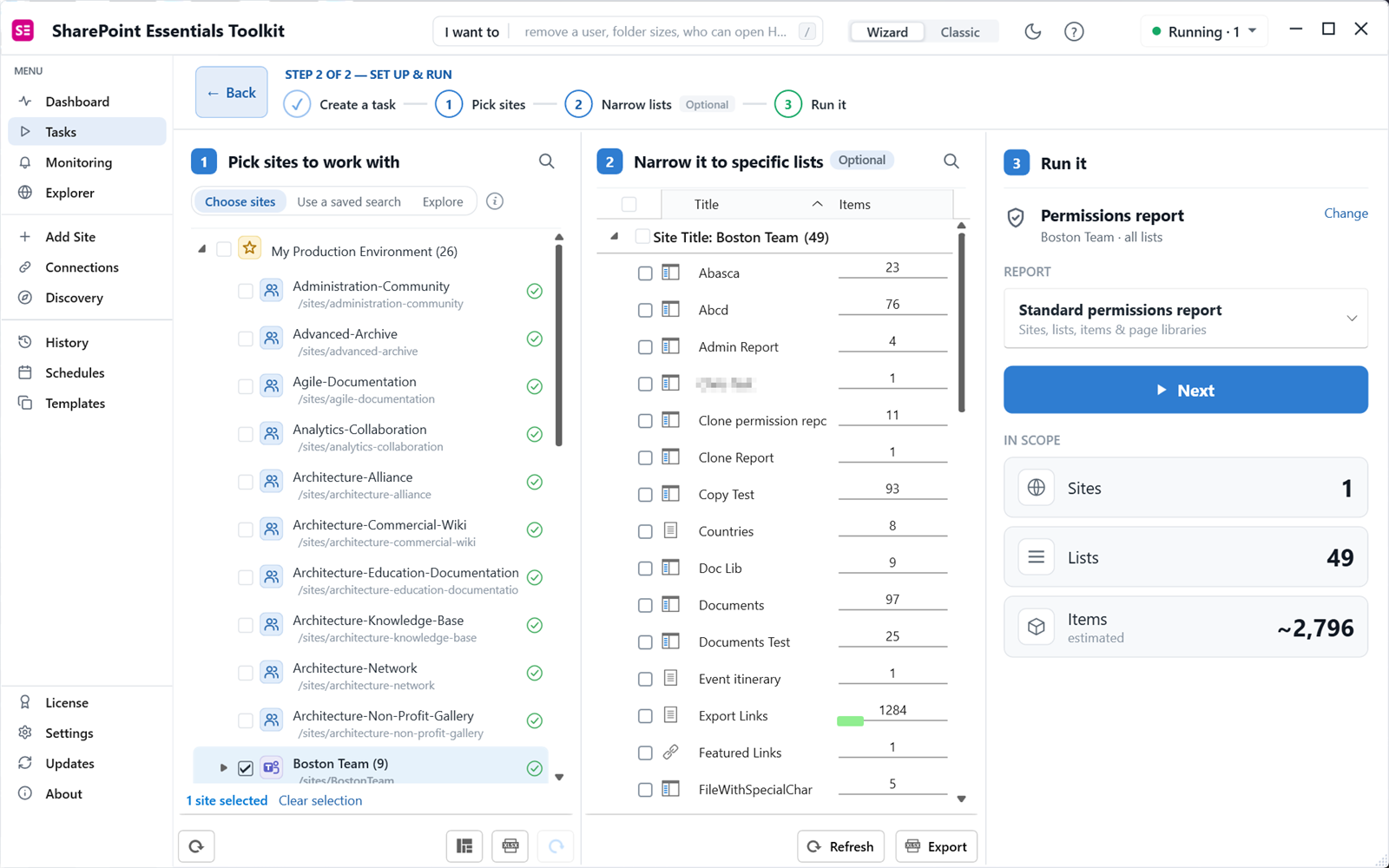
Task: Click print icon below sites panel
Action: 510,846
